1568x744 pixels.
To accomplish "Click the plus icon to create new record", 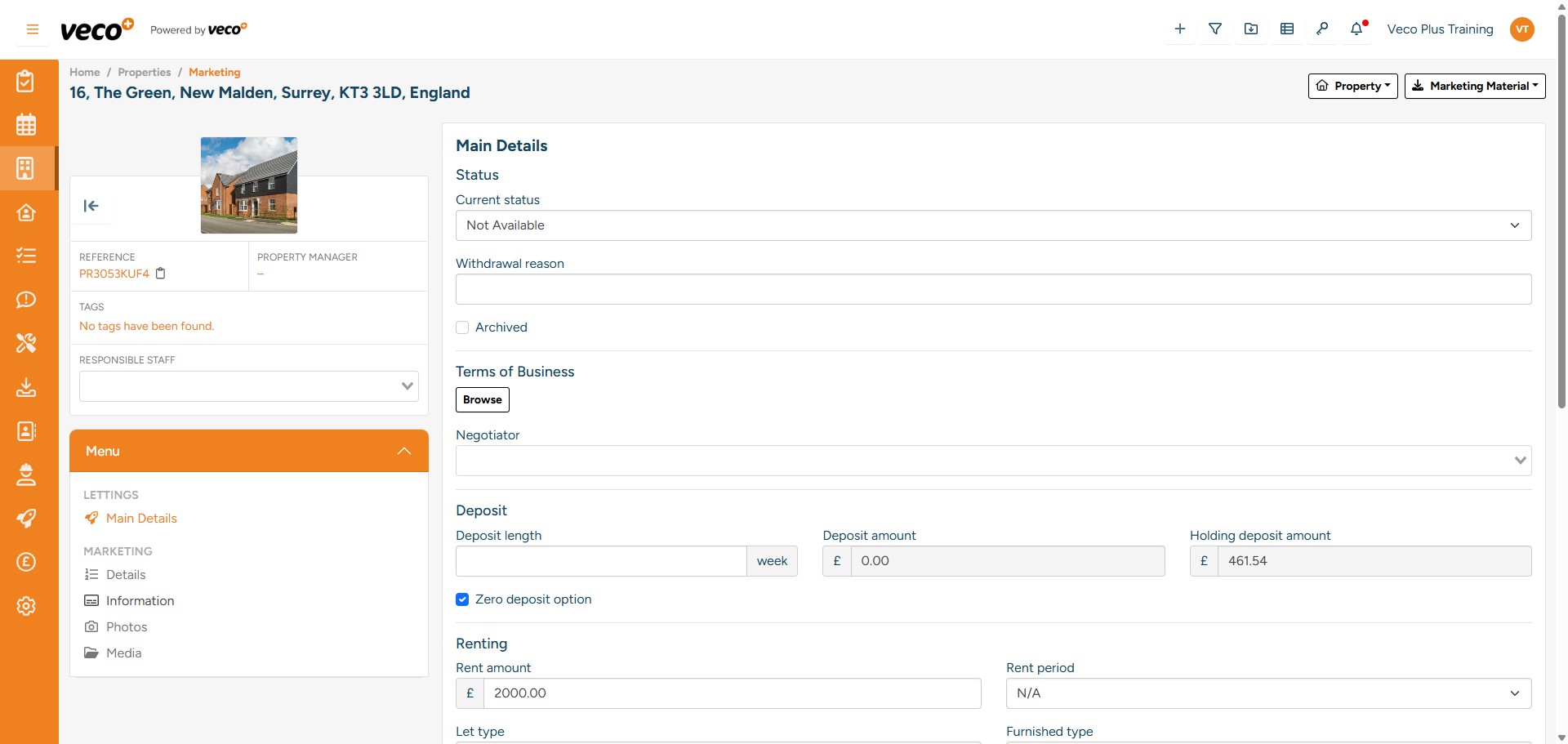I will (x=1179, y=29).
